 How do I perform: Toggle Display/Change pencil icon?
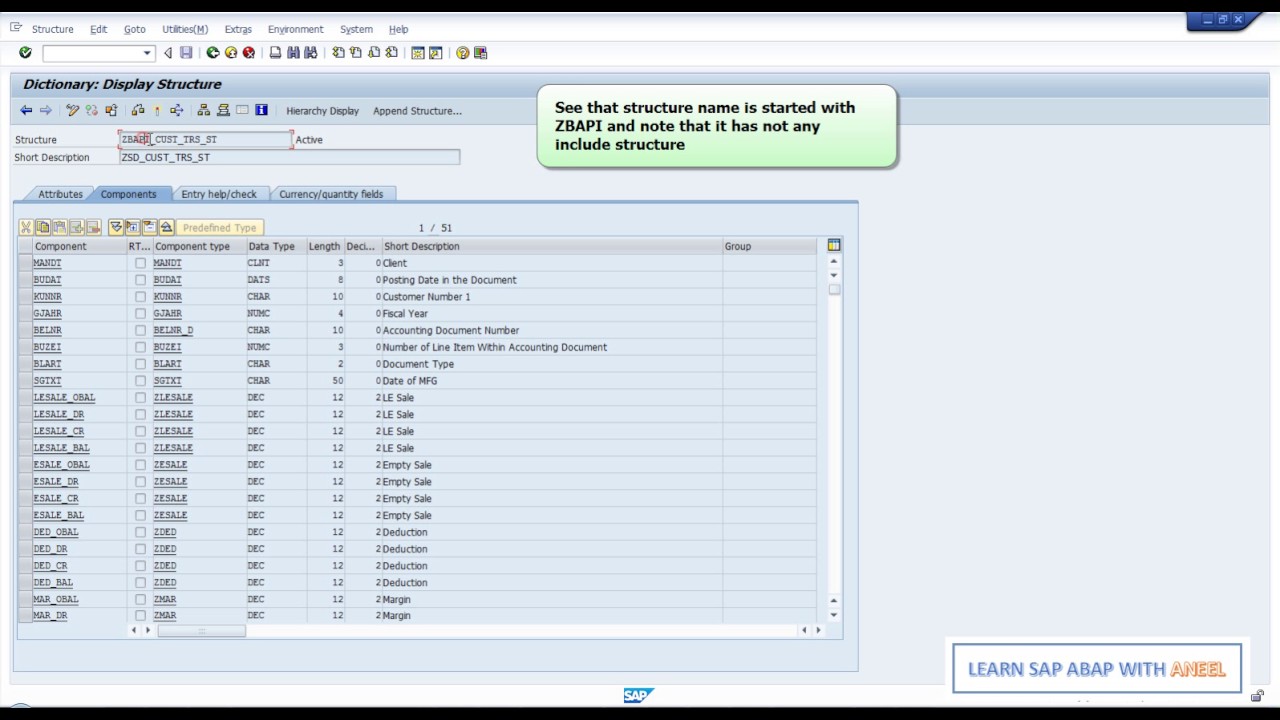click(72, 110)
